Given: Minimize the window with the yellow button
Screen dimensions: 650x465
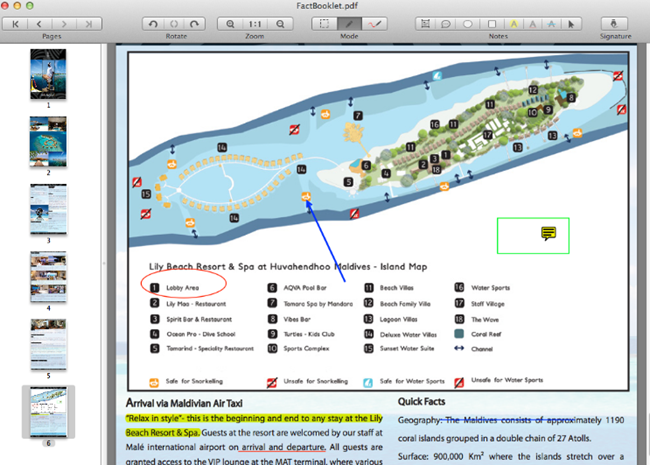Looking at the screenshot, I should [x=17, y=5].
